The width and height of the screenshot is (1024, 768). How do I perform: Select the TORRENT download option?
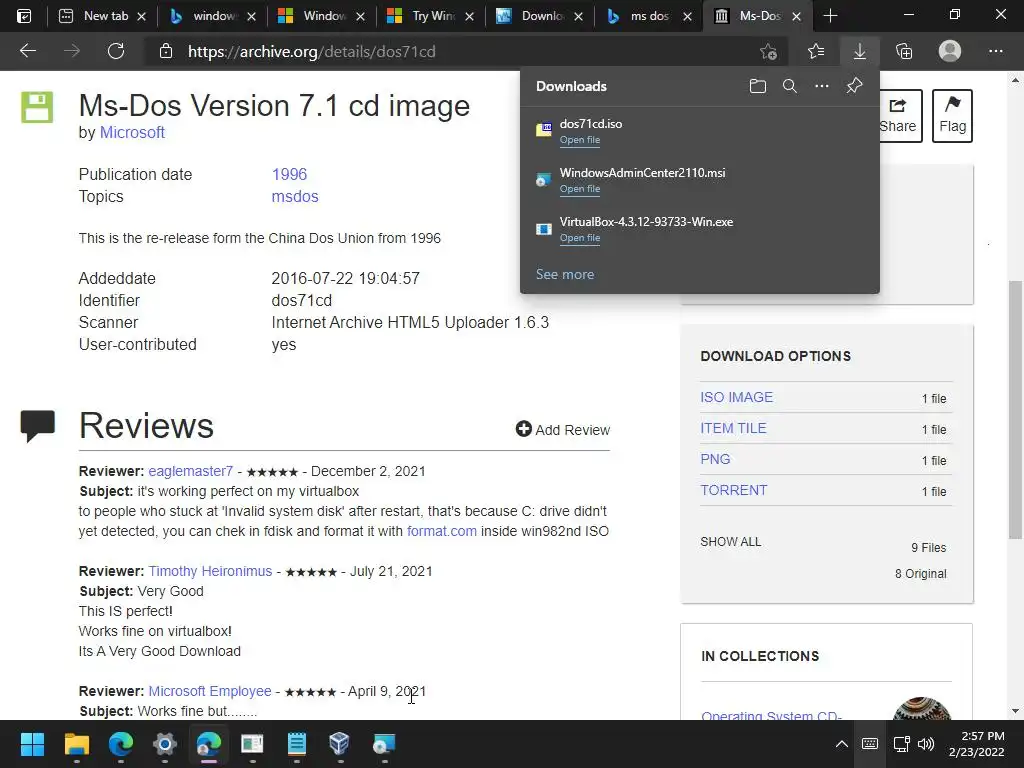(x=733, y=490)
